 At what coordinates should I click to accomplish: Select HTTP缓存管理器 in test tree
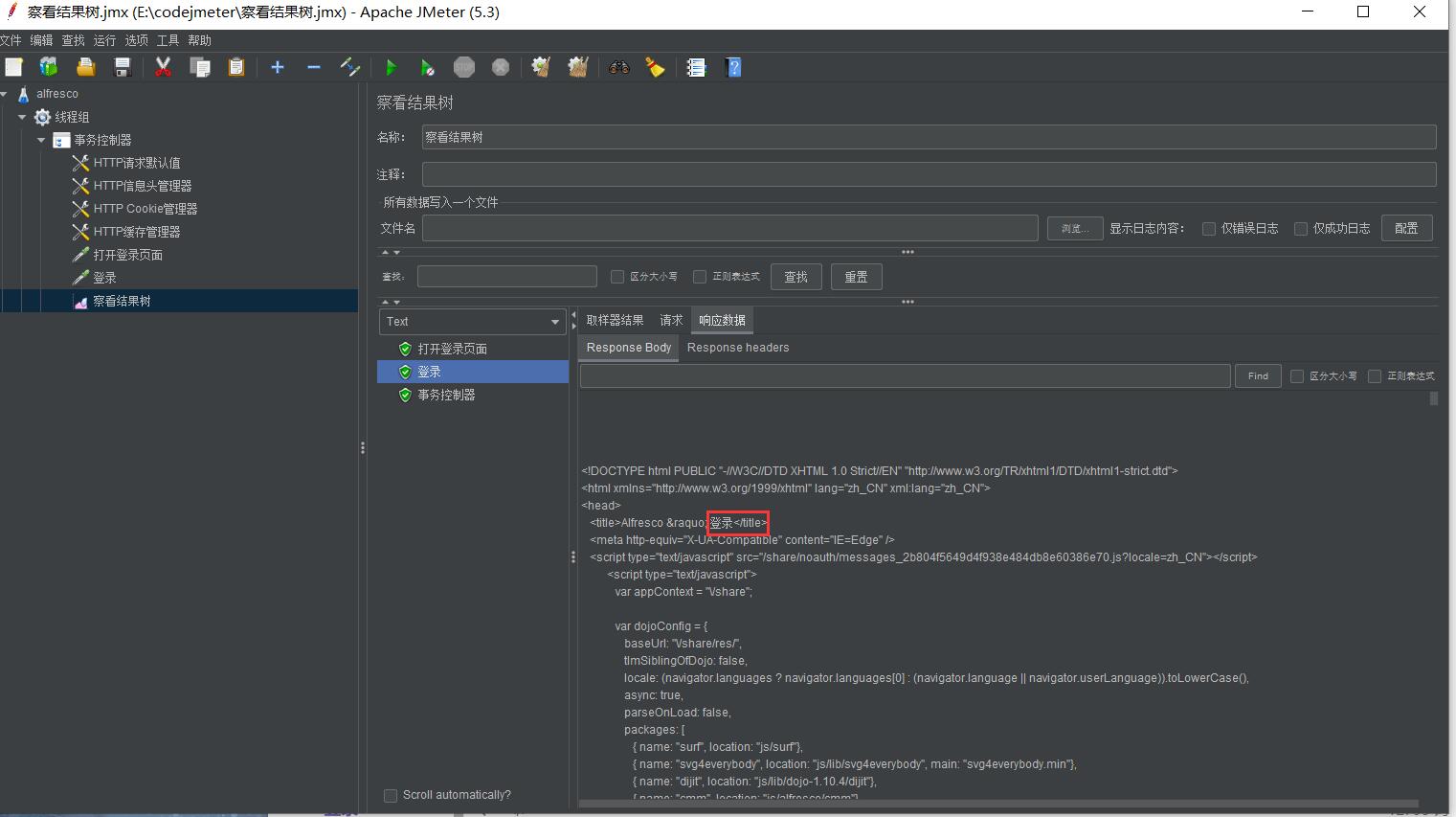(x=137, y=232)
